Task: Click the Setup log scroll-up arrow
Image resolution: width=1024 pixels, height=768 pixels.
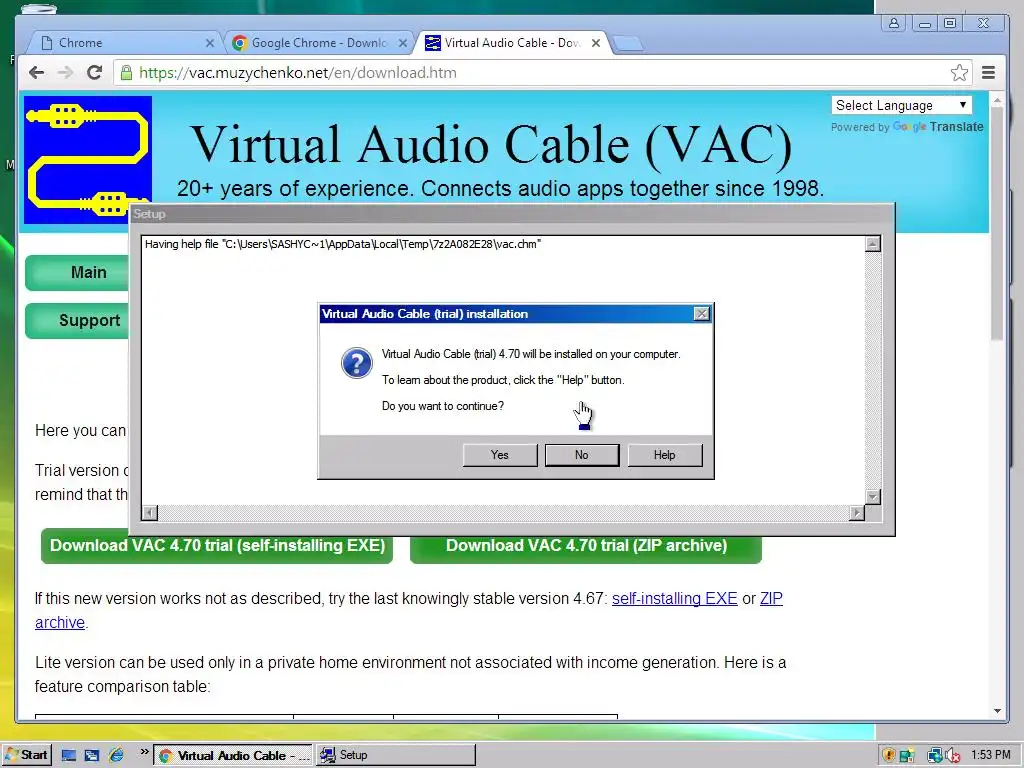Action: coord(872,244)
